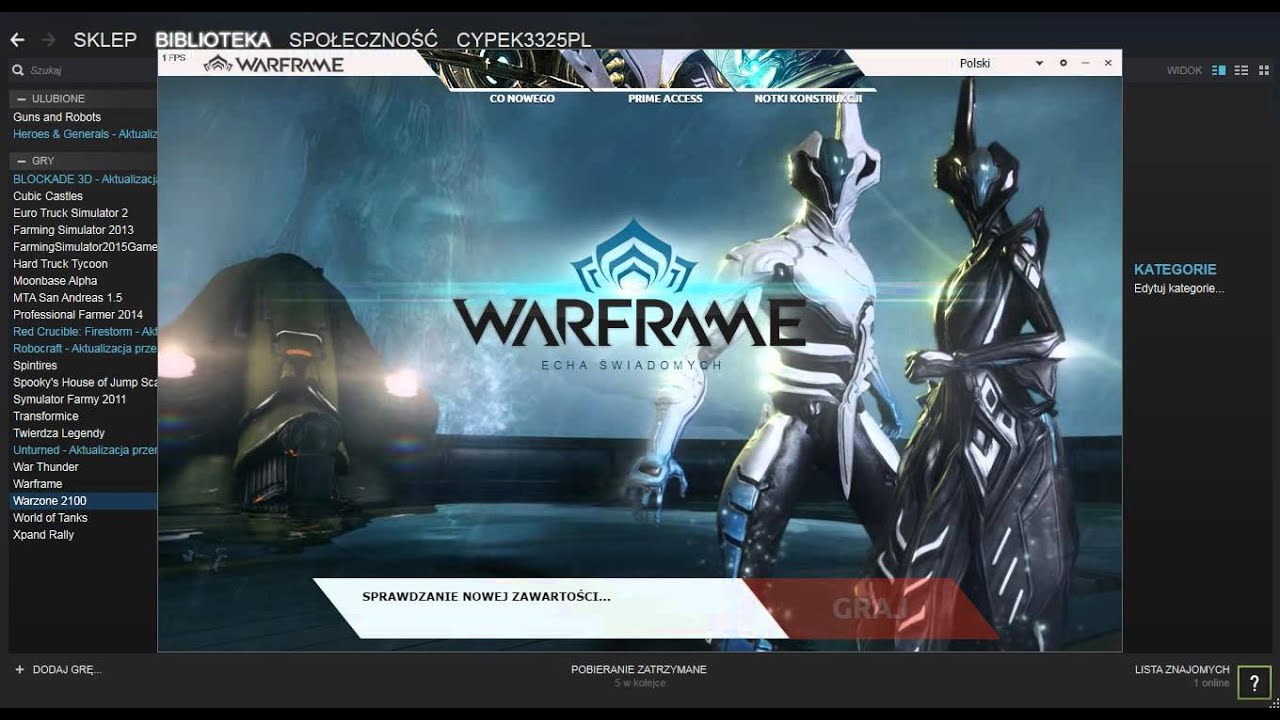Collapse the GRY category
This screenshot has width=1280, height=720.
tap(21, 161)
